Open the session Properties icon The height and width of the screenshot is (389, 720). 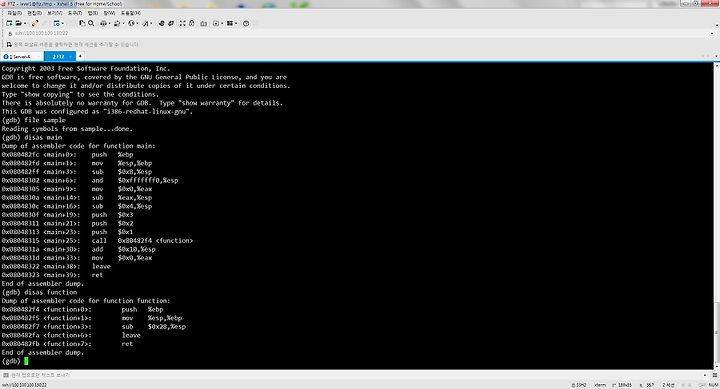tap(56, 23)
